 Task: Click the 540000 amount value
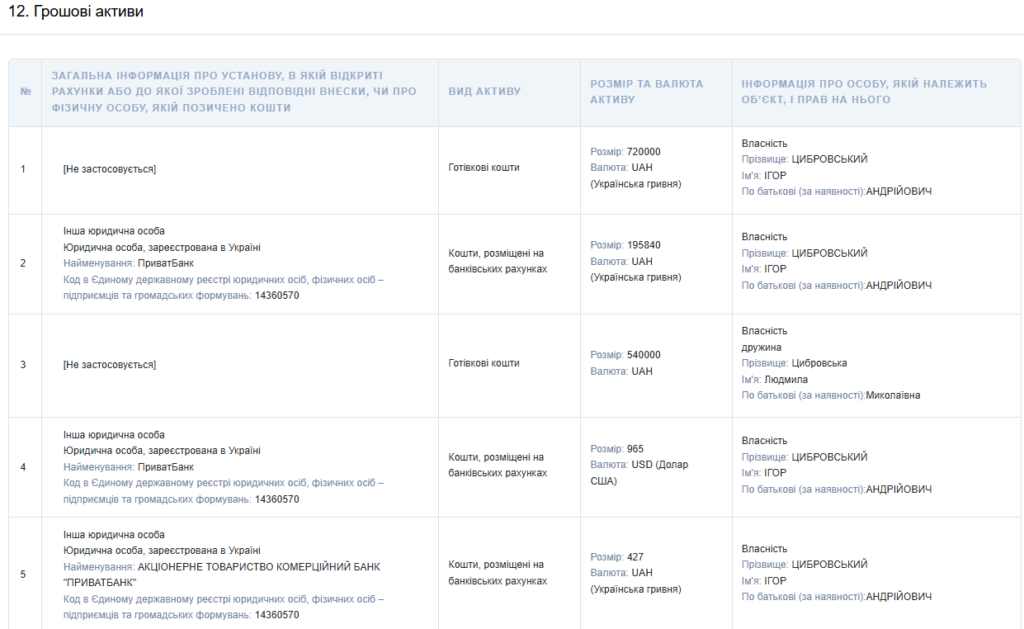point(644,355)
